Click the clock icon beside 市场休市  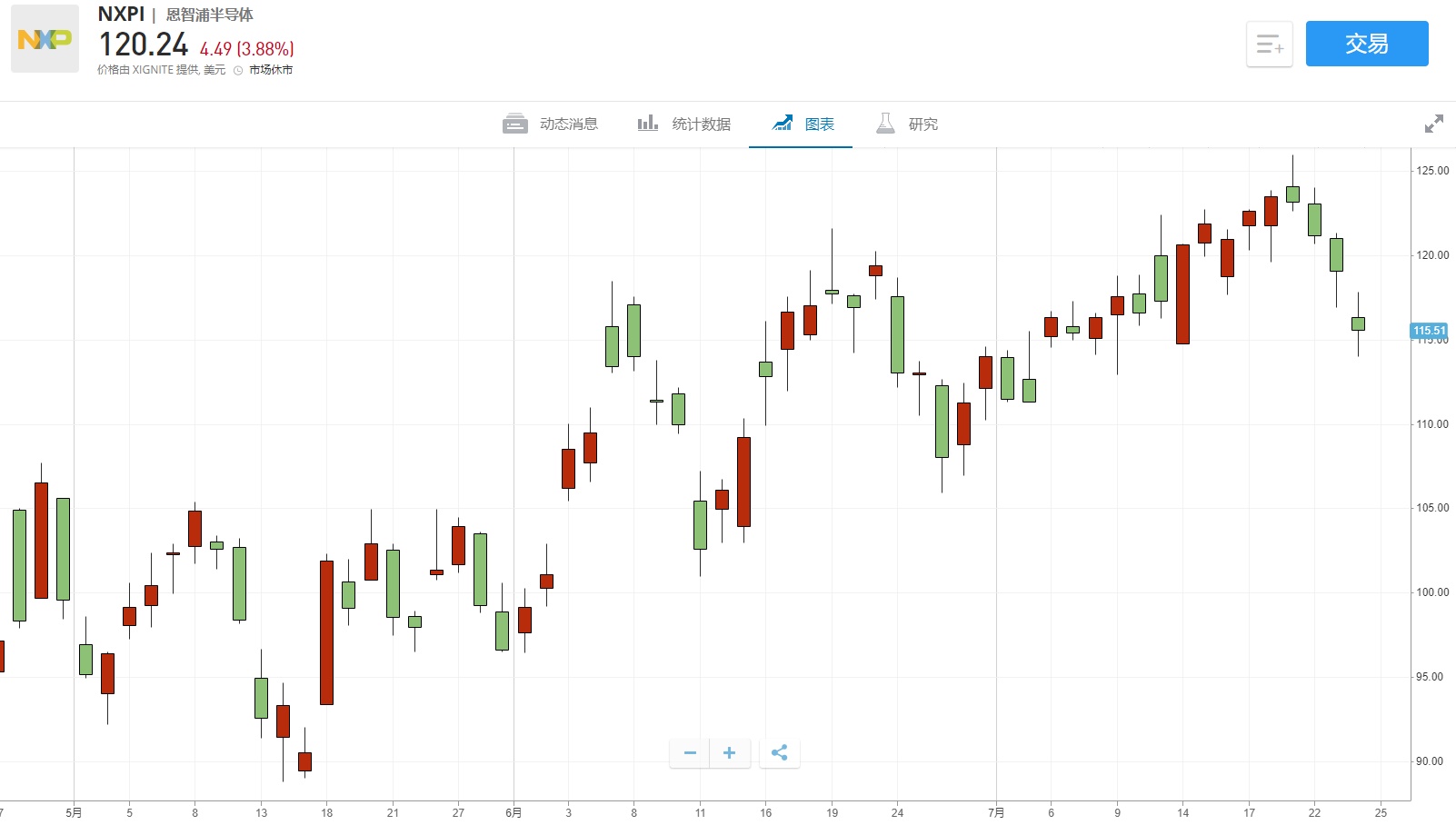(x=238, y=70)
